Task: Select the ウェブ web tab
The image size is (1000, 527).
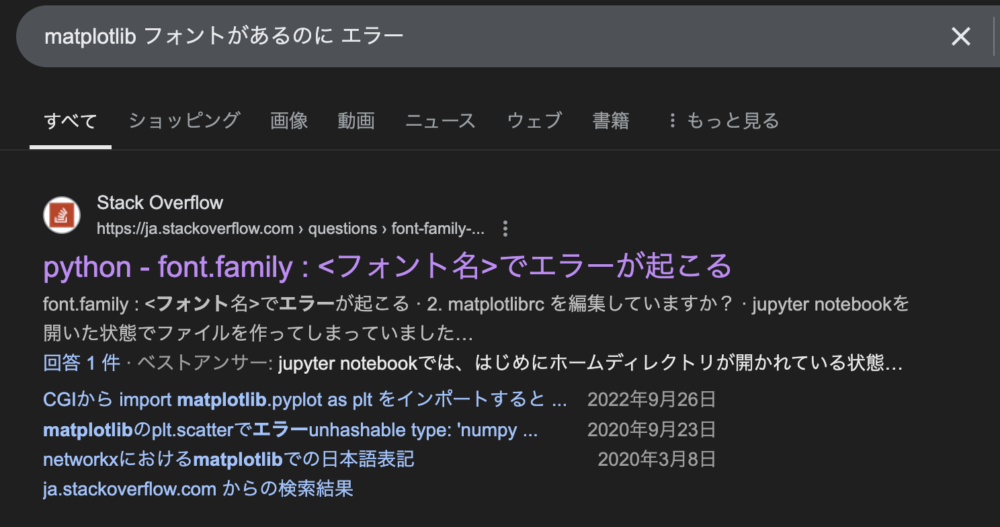Action: click(x=534, y=121)
